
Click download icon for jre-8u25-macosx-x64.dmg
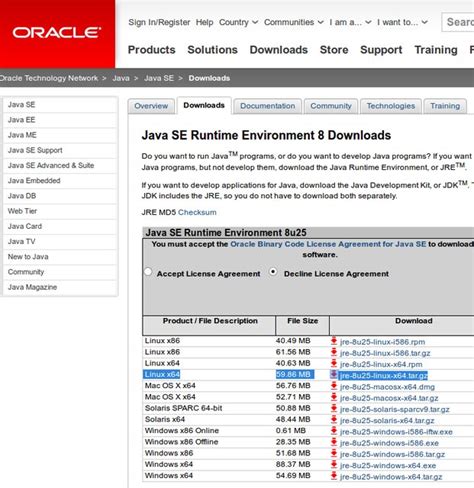334,386
